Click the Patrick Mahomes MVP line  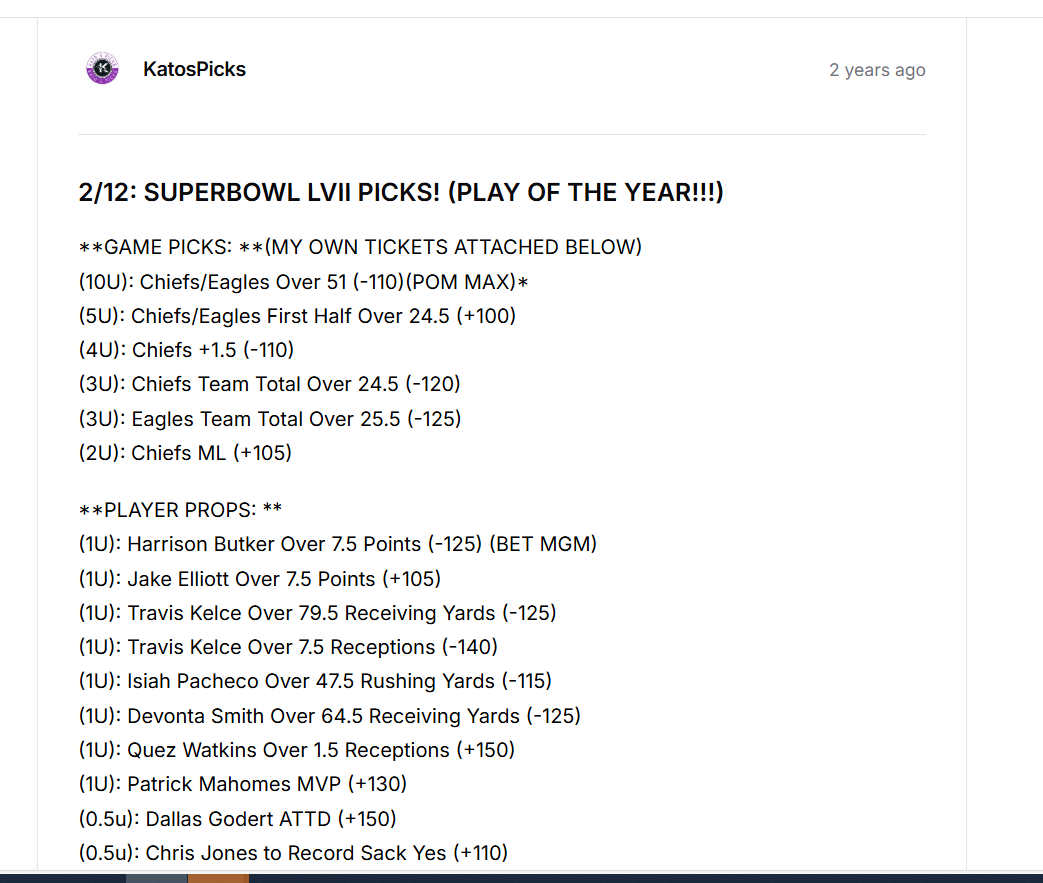click(243, 784)
